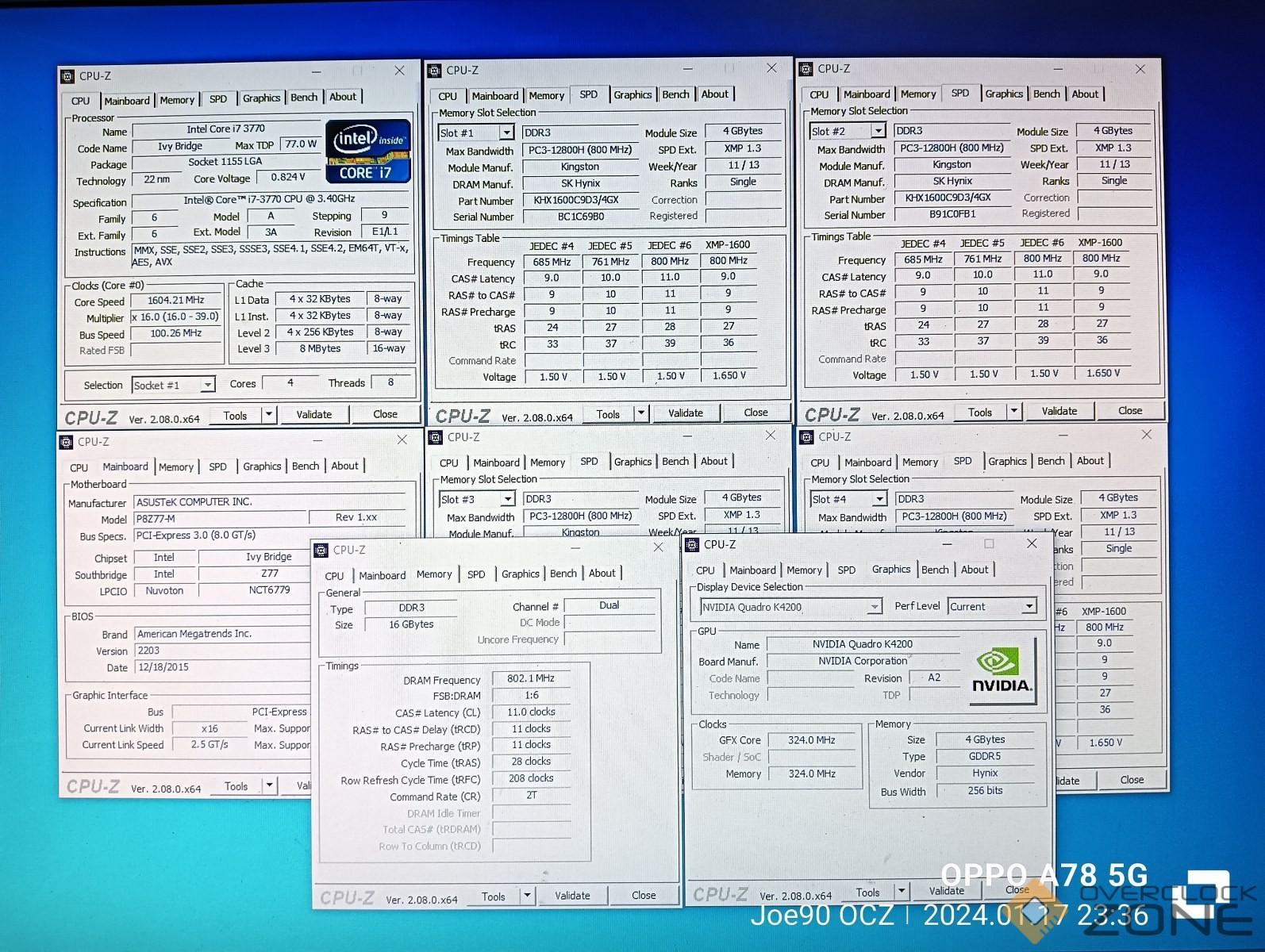Screen dimensions: 1265x952
Task: Open the About tab in the Motherboard window
Action: 344,466
